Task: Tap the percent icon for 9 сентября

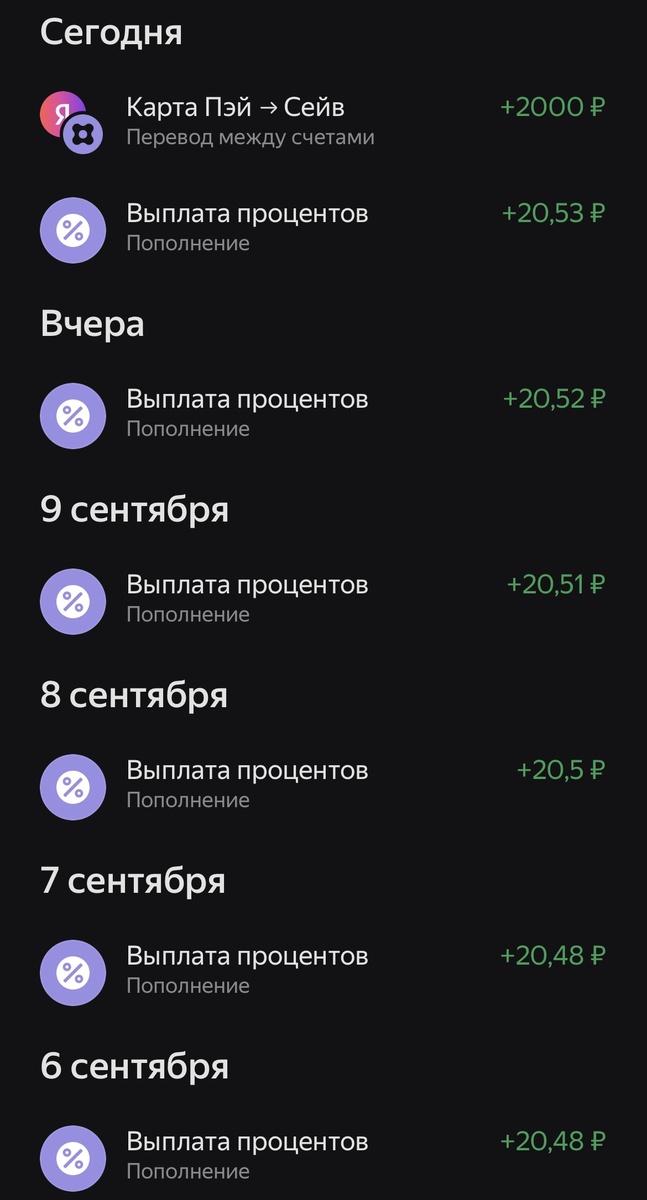Action: (x=72, y=601)
